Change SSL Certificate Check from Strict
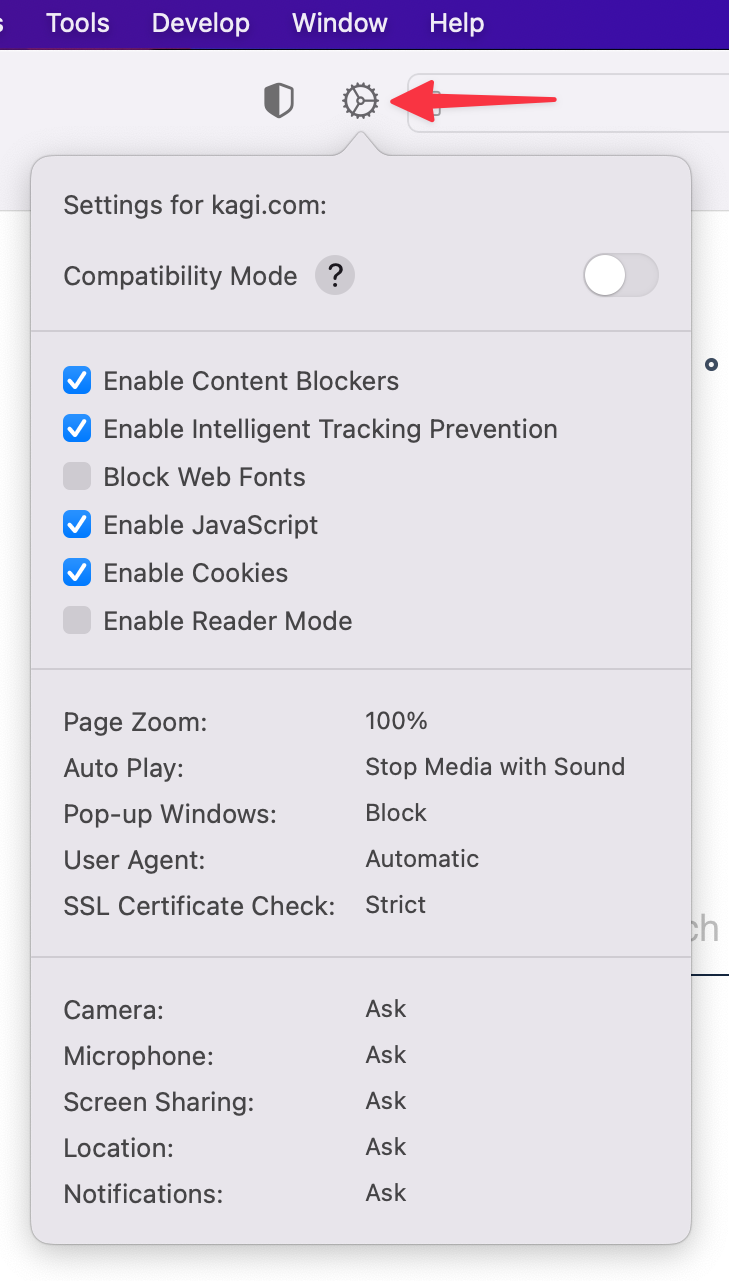The height and width of the screenshot is (1281, 729). (x=395, y=904)
